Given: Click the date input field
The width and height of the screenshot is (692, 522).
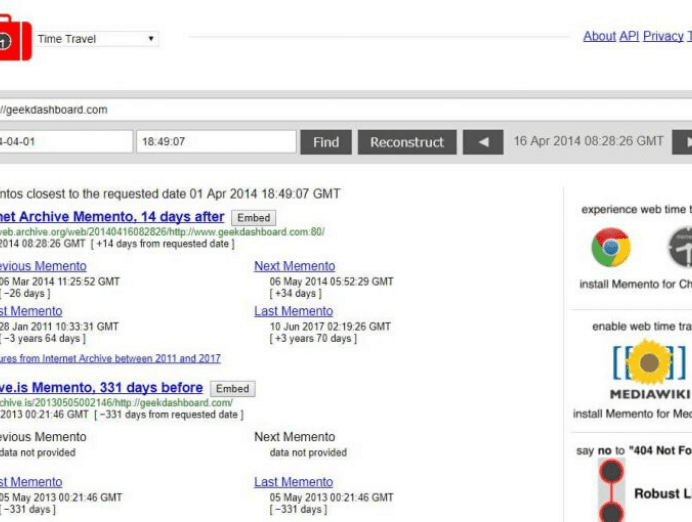Looking at the screenshot, I should tap(66, 142).
